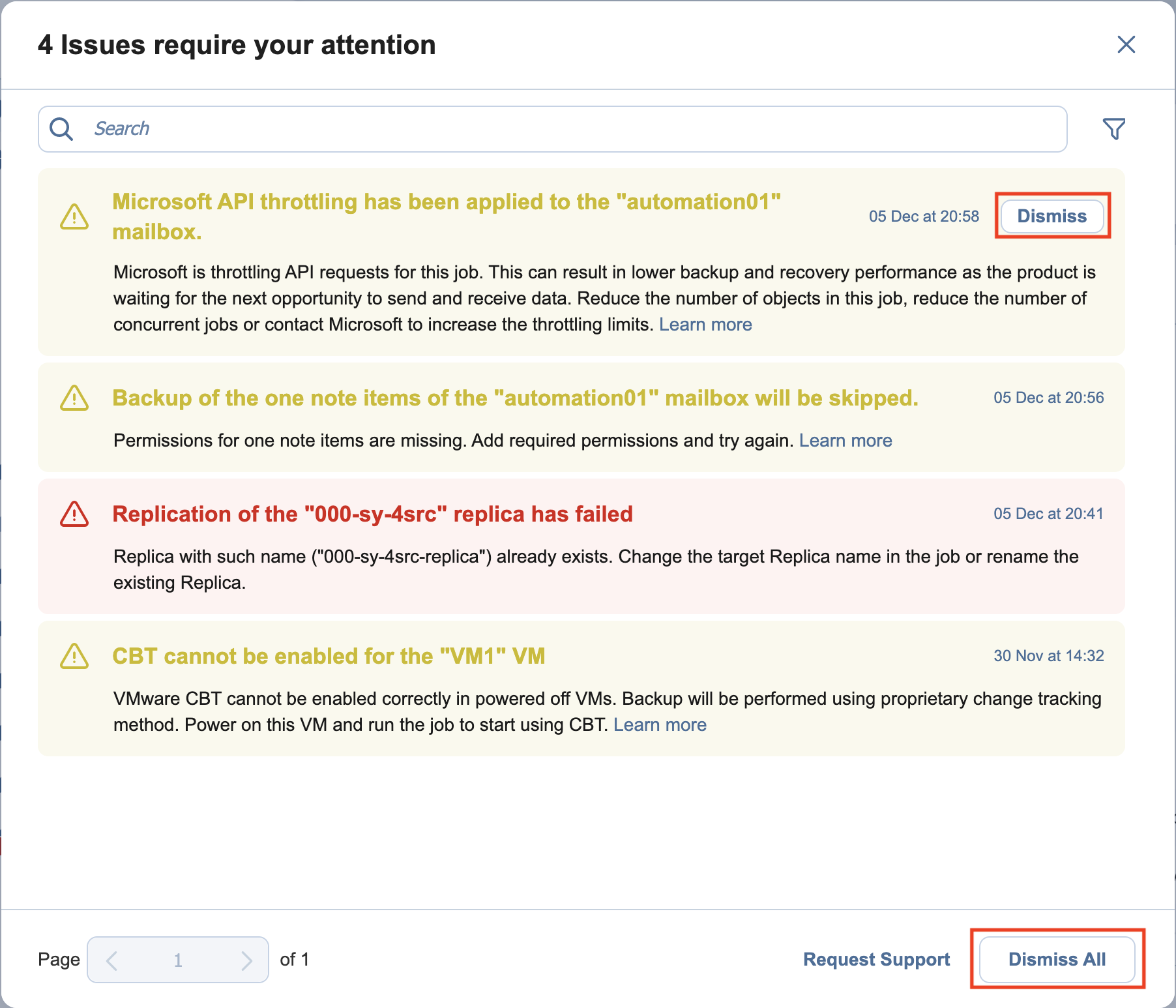Open Learn more link for throttling limits
This screenshot has height=1008, width=1176.
click(x=705, y=324)
